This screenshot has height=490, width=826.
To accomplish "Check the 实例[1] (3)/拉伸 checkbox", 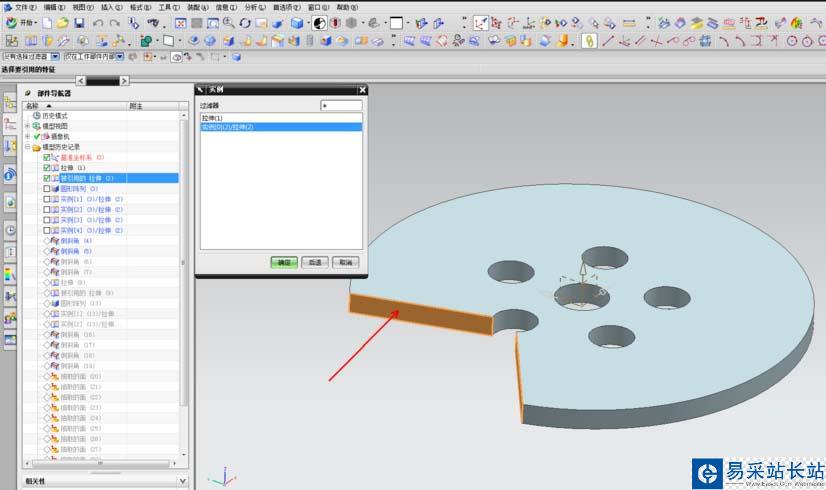I will (47, 199).
